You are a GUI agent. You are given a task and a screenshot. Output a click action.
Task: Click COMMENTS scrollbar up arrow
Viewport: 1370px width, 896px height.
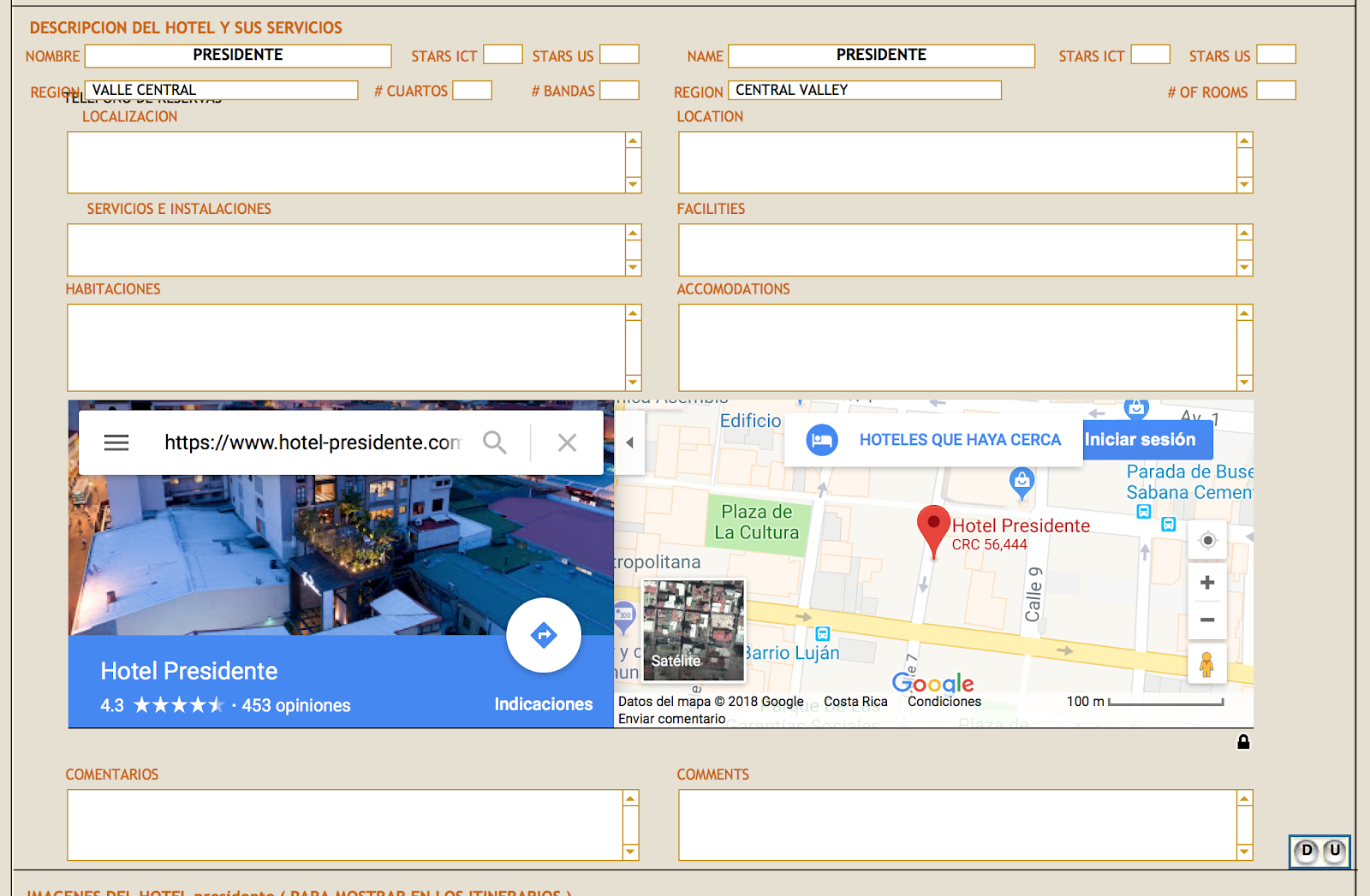pos(1245,798)
